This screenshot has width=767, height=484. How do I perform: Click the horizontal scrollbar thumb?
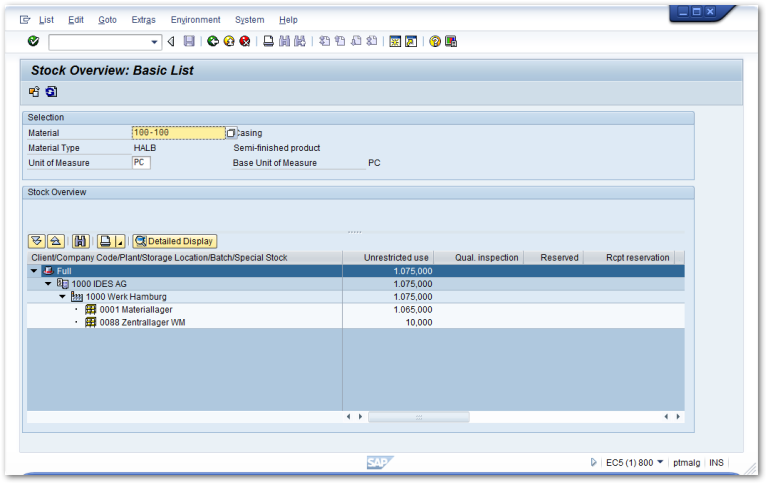419,417
